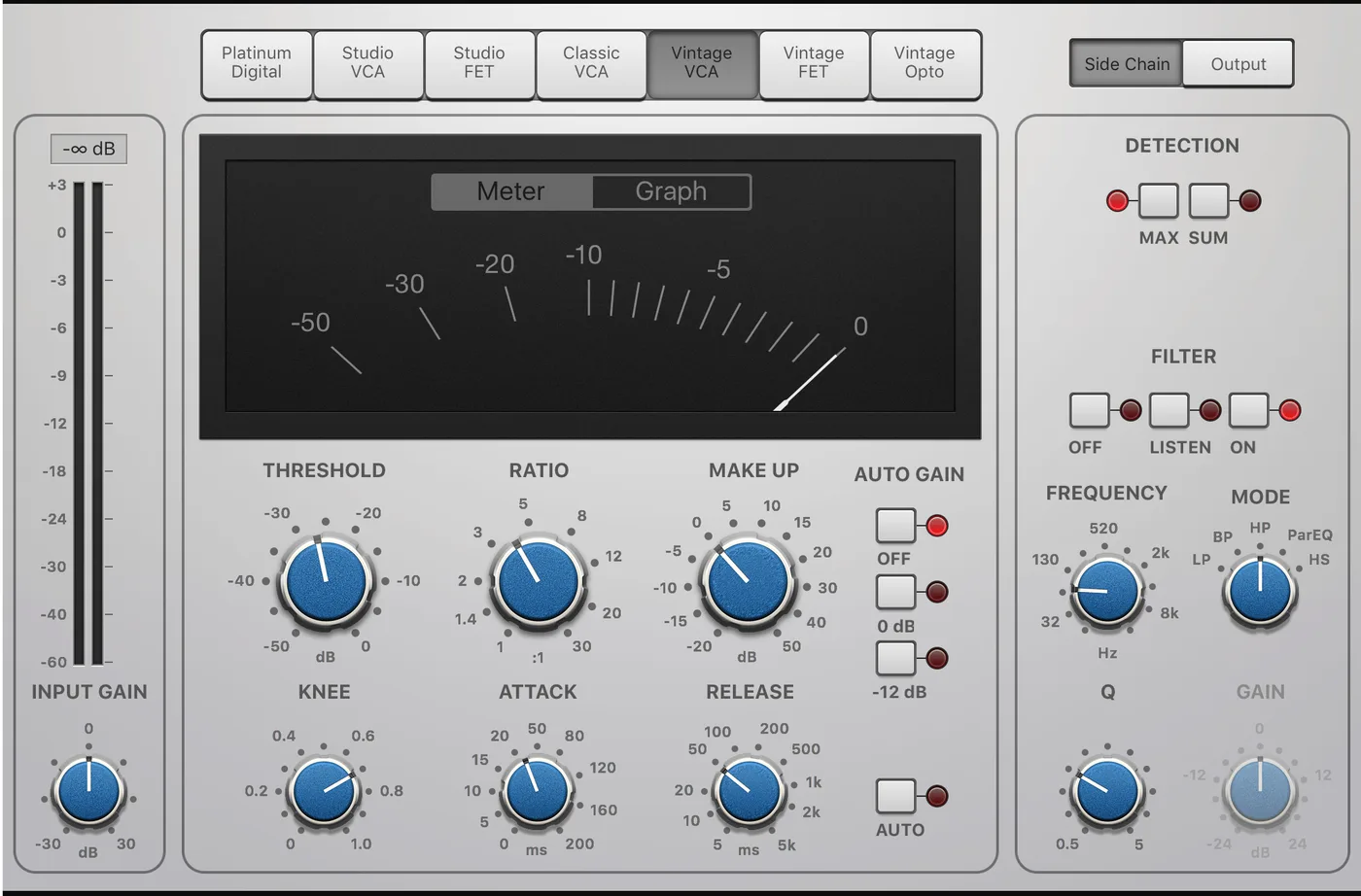
Task: Click the Make Up gain knob
Action: [x=749, y=584]
